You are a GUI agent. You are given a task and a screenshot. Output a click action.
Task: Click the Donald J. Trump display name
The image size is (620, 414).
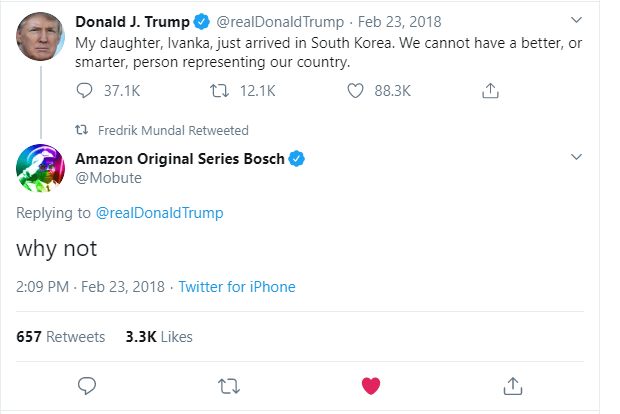(132, 22)
